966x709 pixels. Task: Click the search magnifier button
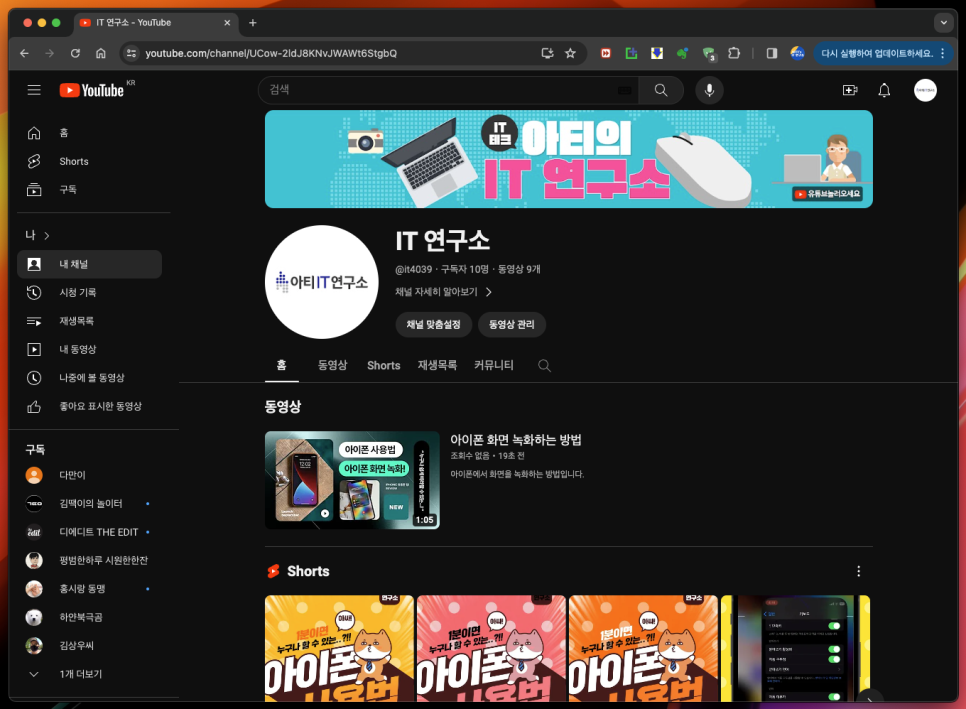click(x=661, y=90)
